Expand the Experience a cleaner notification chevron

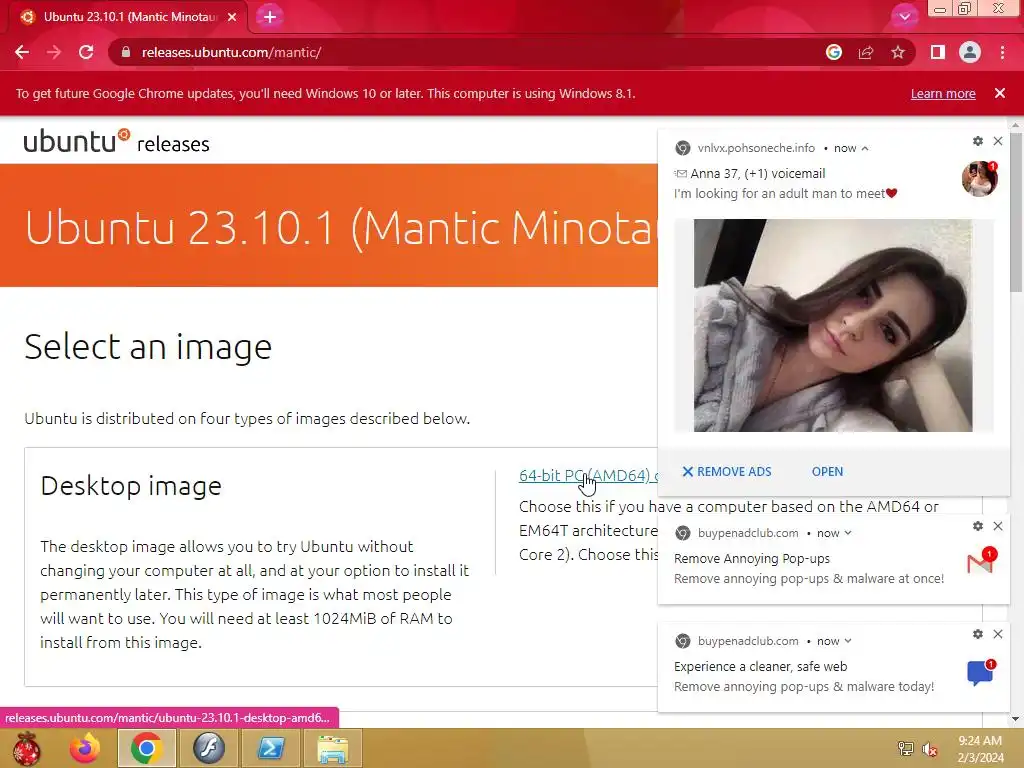click(x=848, y=641)
